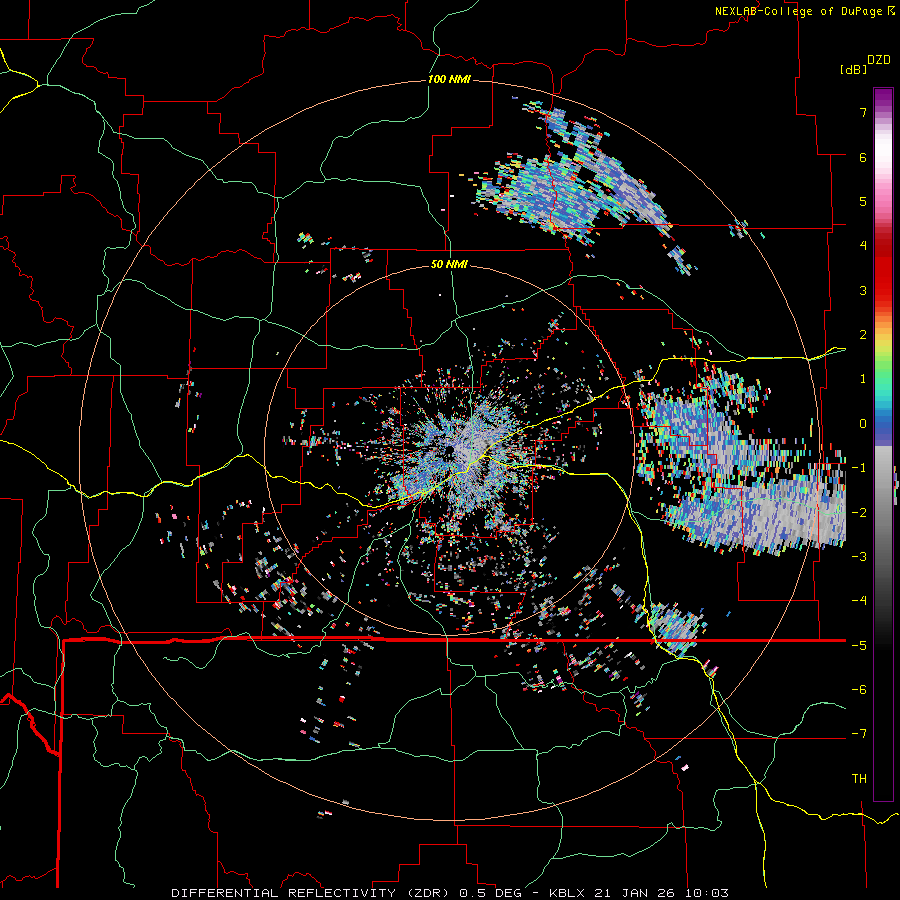
Task: Click the TH threshold label
Action: 859,778
